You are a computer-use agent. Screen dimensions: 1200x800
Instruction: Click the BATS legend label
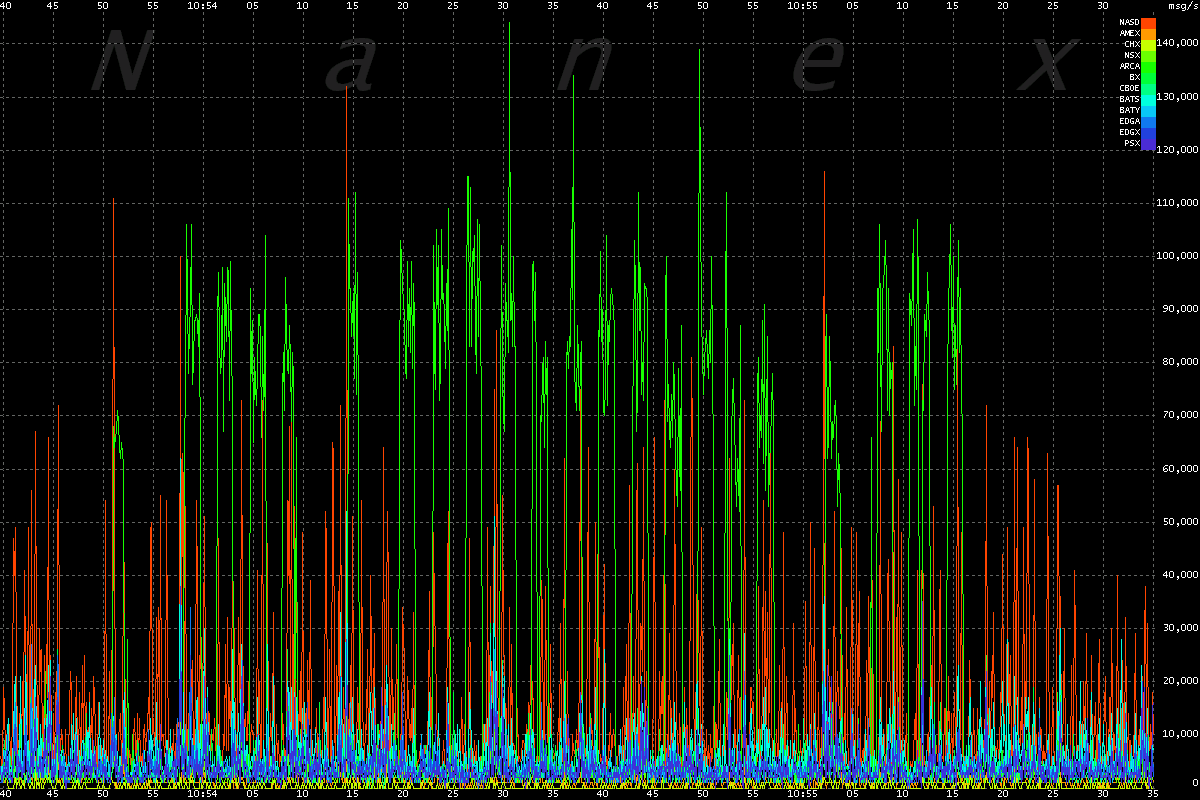pos(1129,98)
